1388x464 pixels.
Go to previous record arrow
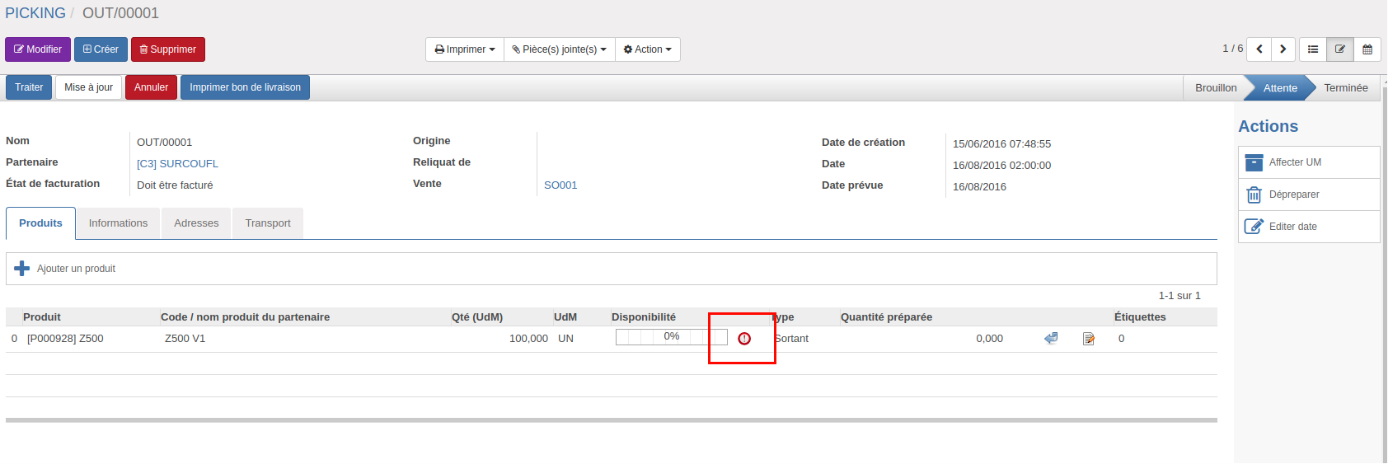click(x=1259, y=49)
